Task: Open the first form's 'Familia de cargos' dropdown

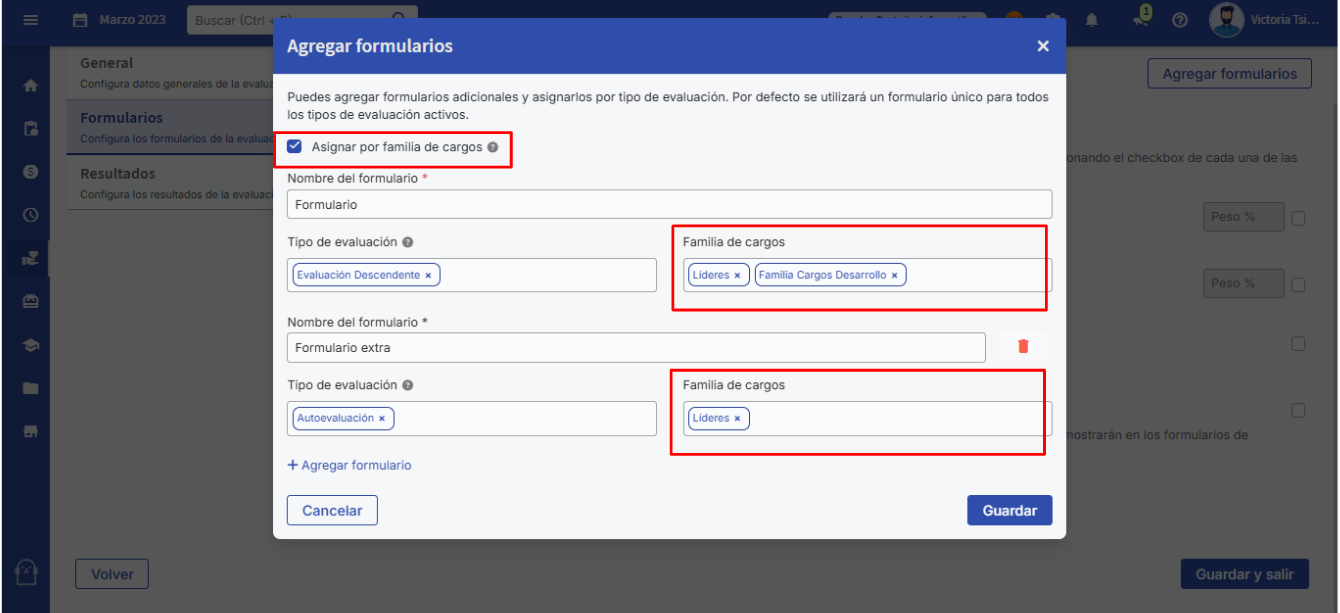Action: coord(975,275)
